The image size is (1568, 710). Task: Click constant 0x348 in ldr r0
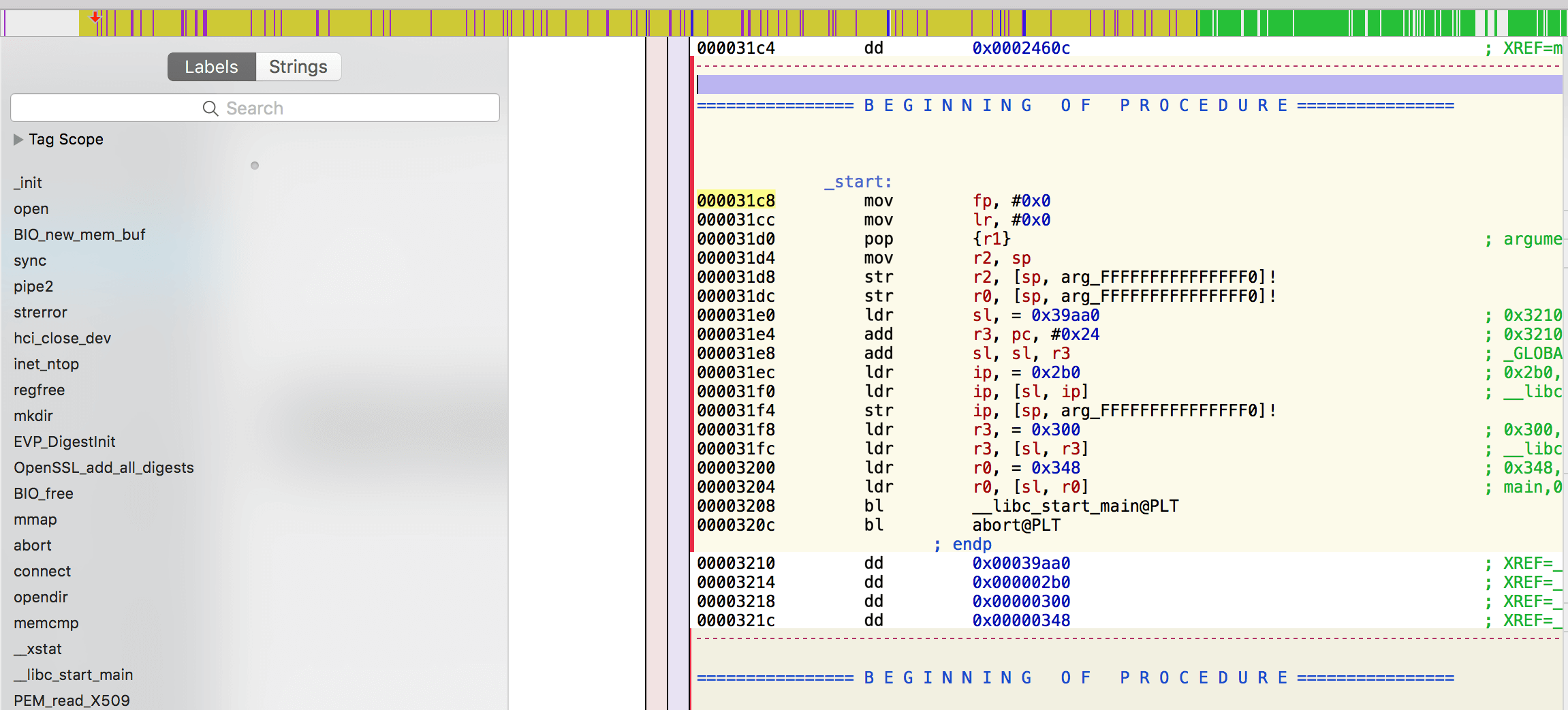(x=1055, y=468)
